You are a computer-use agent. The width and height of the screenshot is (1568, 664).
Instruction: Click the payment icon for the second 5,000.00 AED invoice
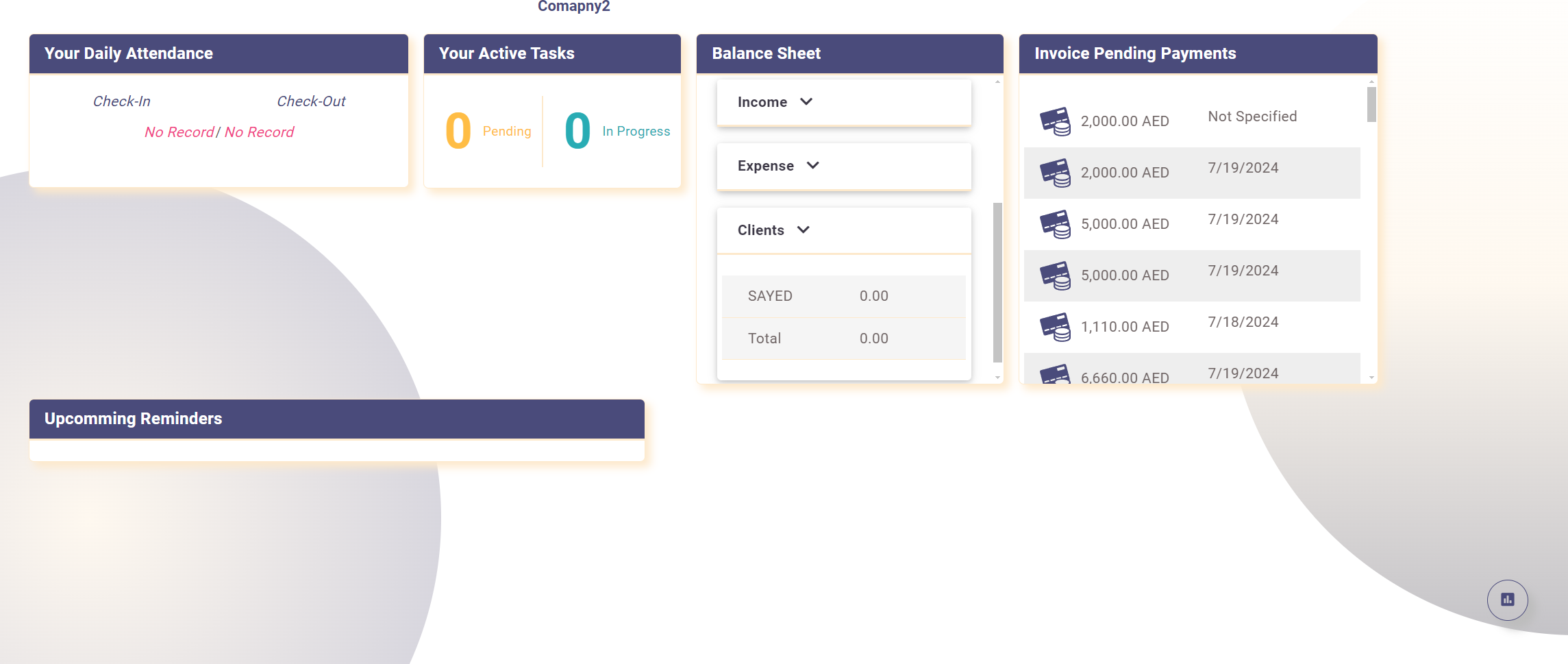(x=1056, y=275)
